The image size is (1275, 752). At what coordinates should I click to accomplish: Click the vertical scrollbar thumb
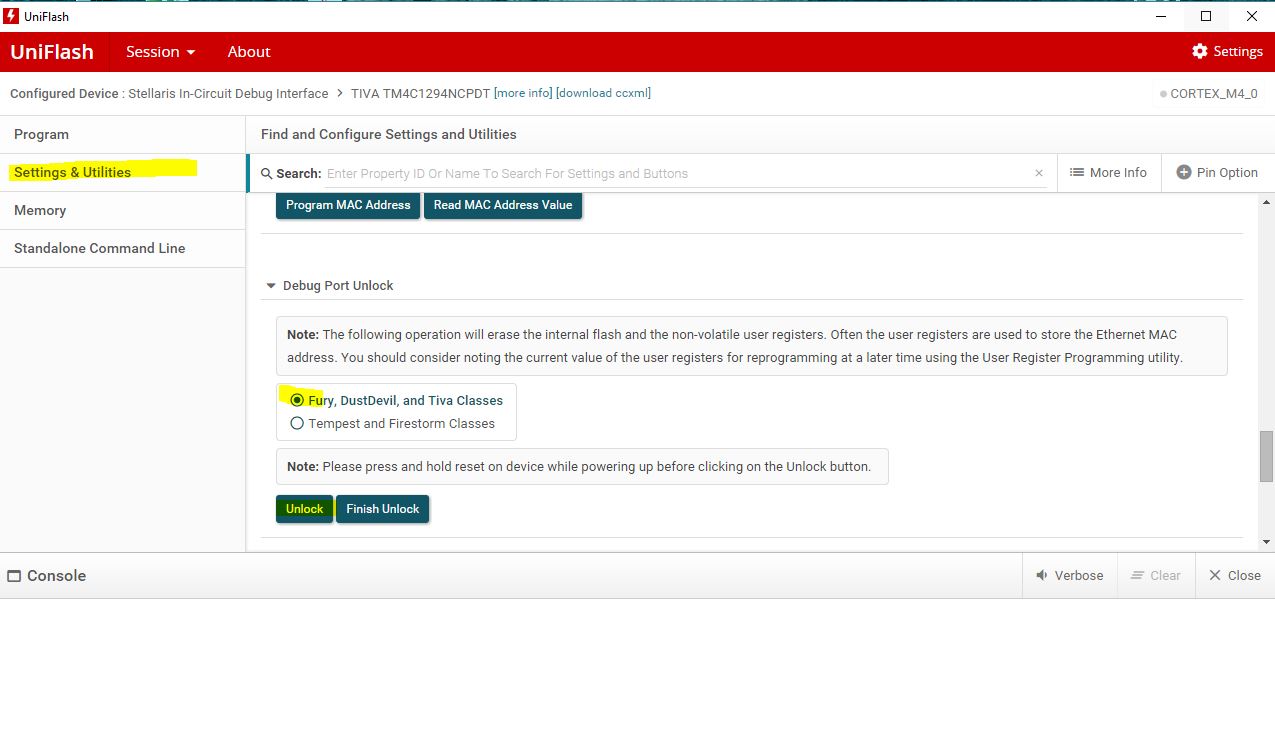1266,457
